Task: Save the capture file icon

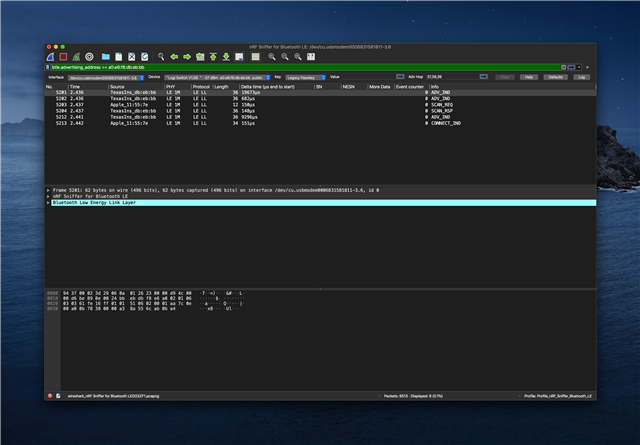Action: [119, 57]
